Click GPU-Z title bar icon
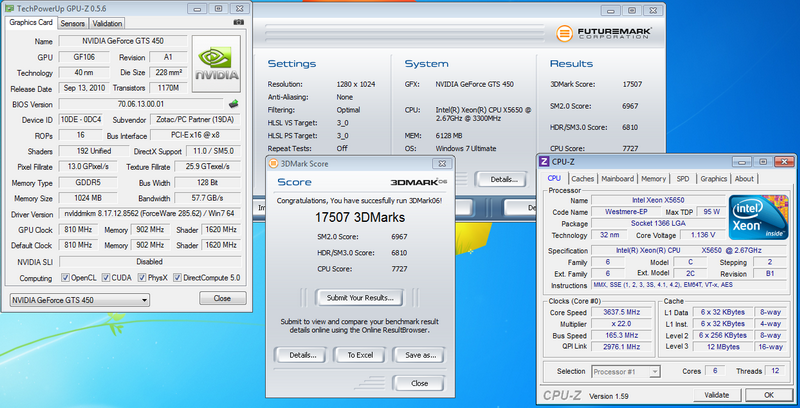This screenshot has height=408, width=800. coord(9,9)
